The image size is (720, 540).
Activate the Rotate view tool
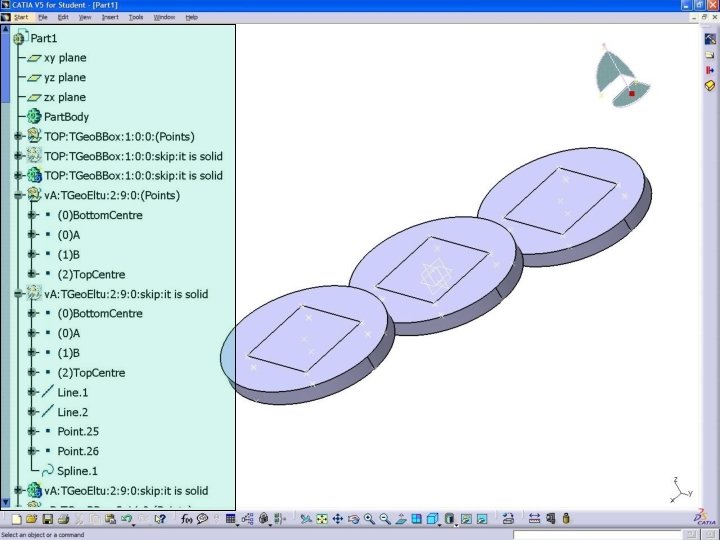[354, 519]
